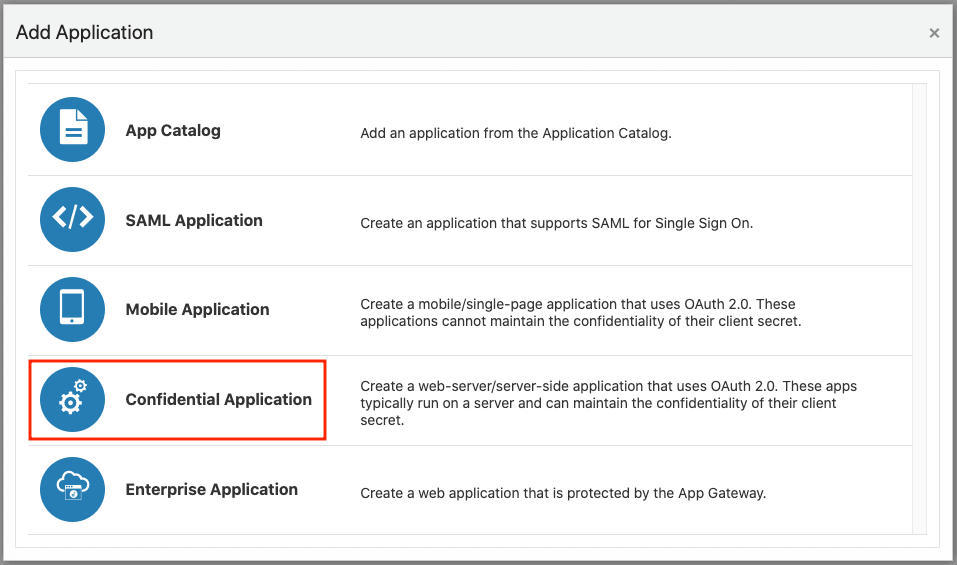957x565 pixels.
Task: Click the vertical scrollbar track of the list
Action: (x=919, y=309)
